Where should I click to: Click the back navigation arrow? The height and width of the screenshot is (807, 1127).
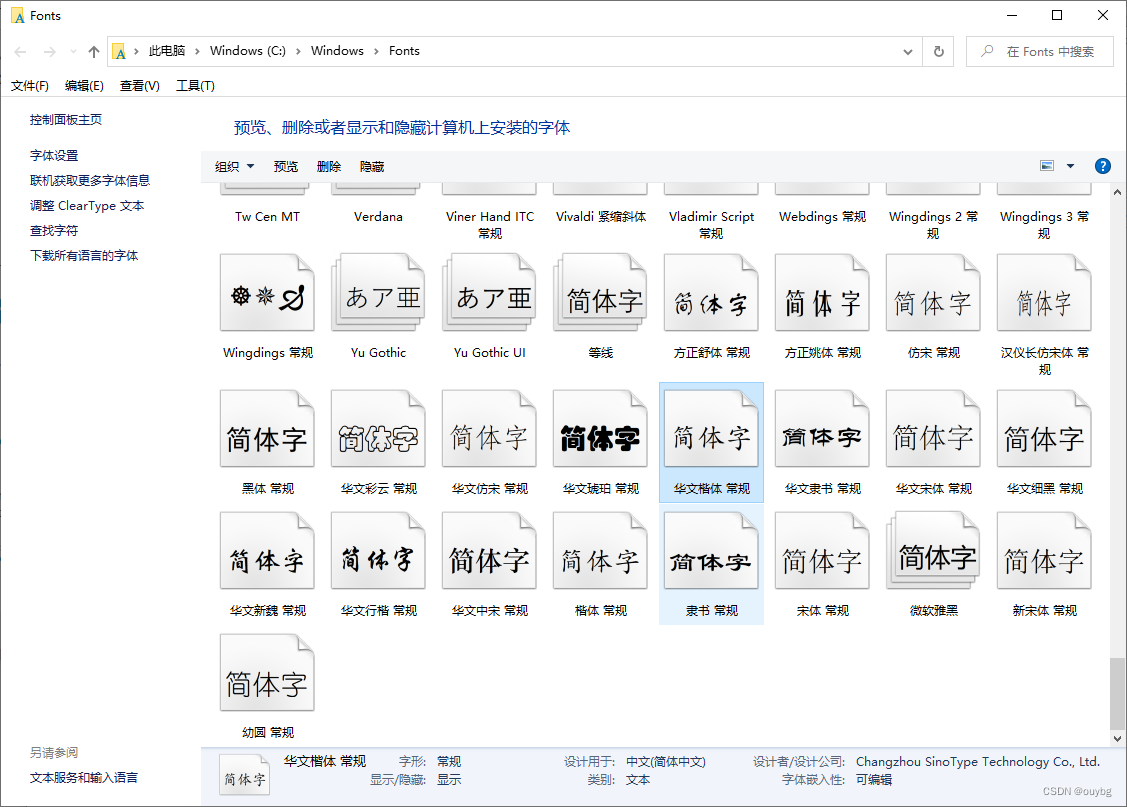coord(20,50)
